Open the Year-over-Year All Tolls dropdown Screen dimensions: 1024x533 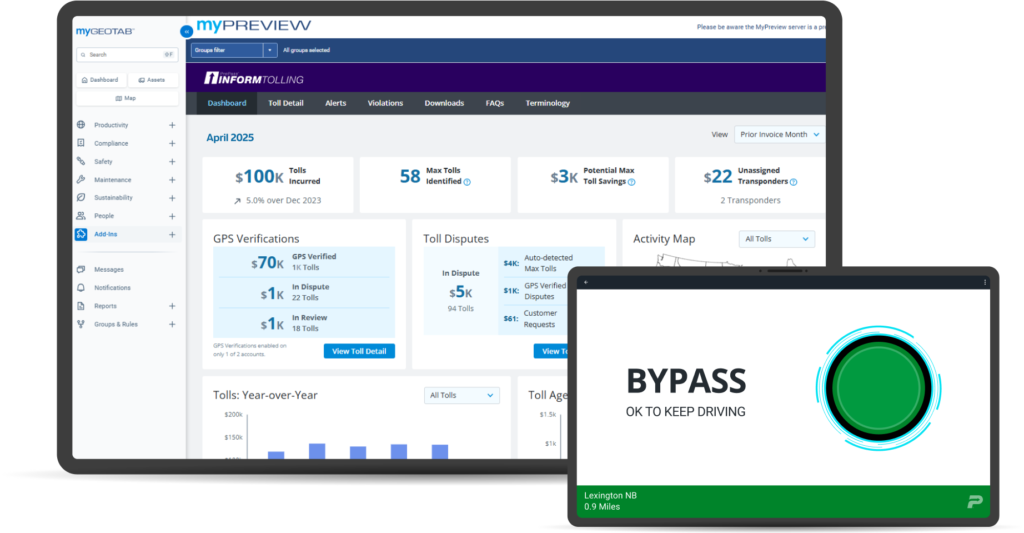[462, 395]
